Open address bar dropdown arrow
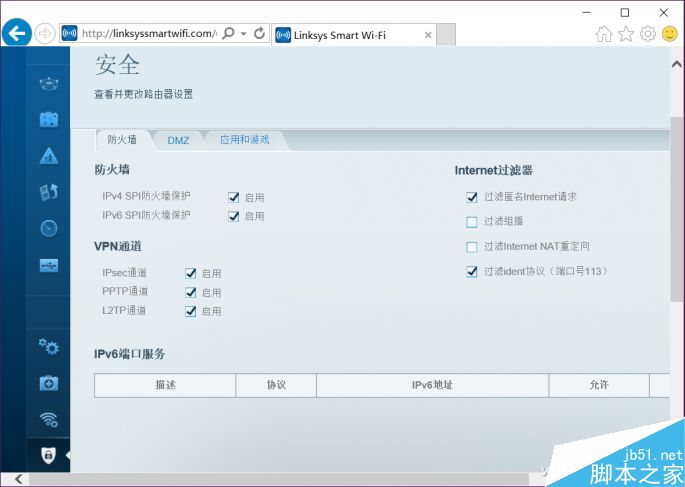 click(x=244, y=34)
